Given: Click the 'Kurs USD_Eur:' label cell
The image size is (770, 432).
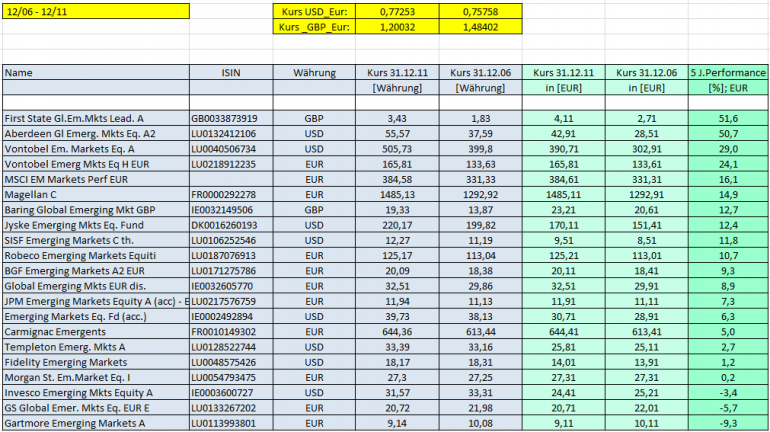Looking at the screenshot, I should click(314, 11).
